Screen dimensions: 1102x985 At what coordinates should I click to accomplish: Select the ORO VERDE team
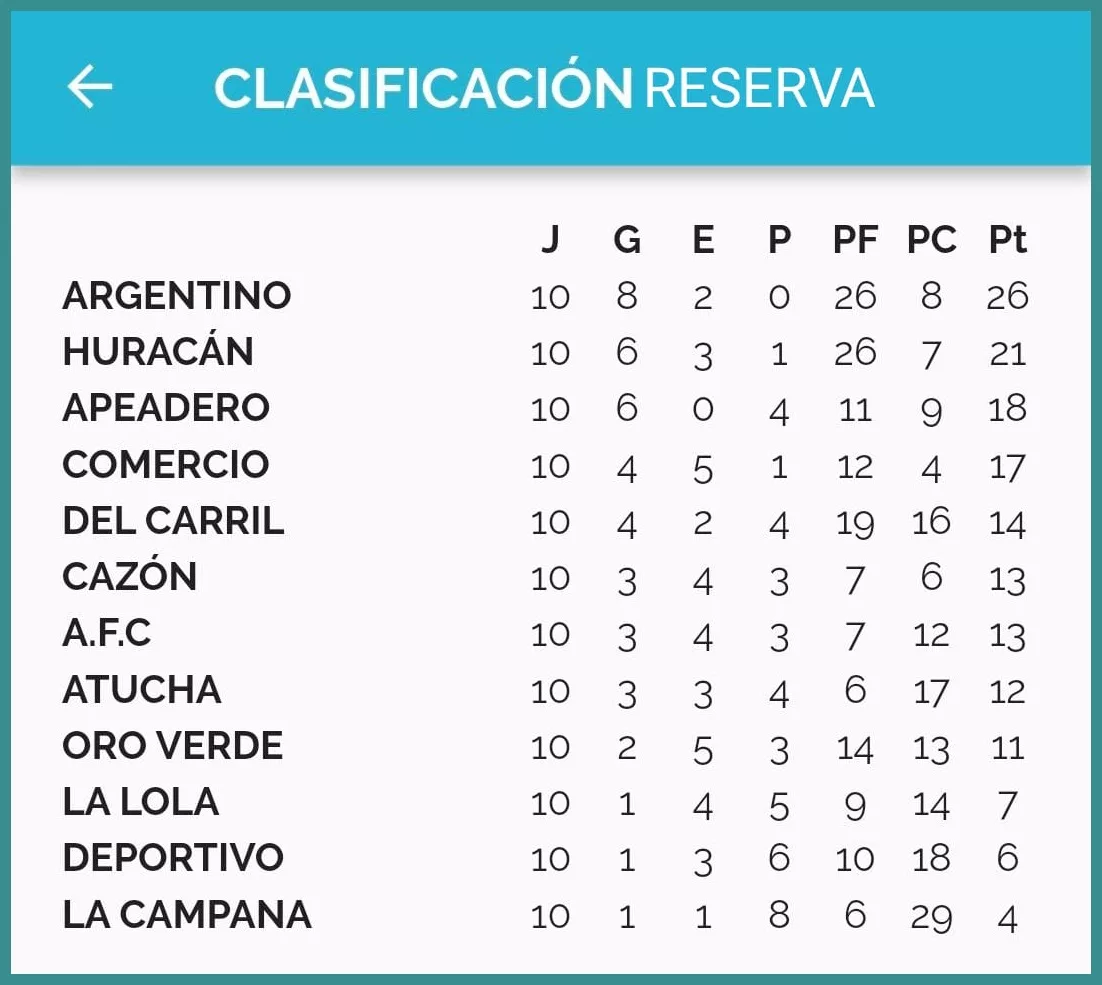tap(173, 746)
